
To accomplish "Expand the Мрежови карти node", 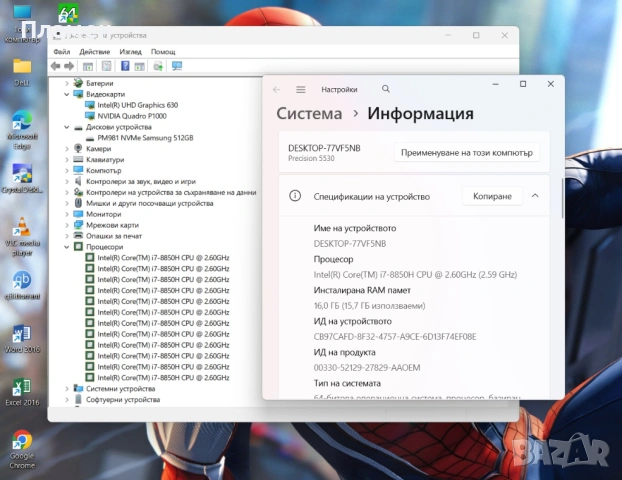I will [x=67, y=225].
